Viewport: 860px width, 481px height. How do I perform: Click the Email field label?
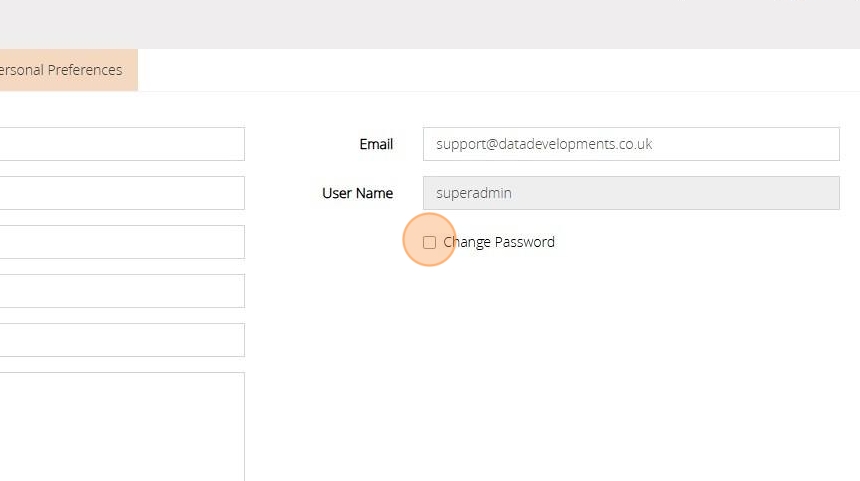(376, 144)
